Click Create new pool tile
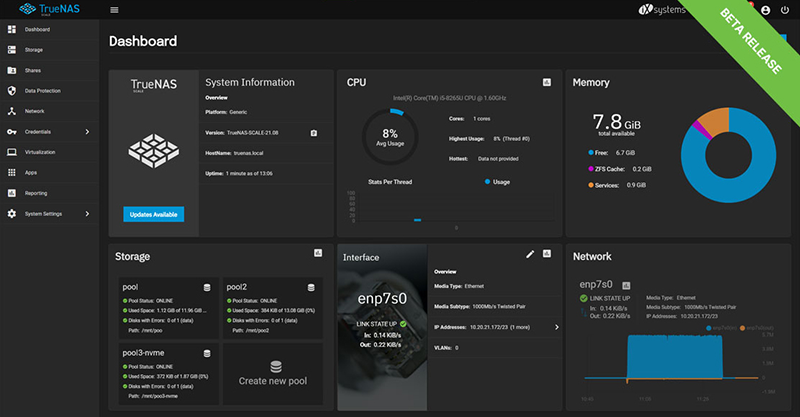 (272, 374)
